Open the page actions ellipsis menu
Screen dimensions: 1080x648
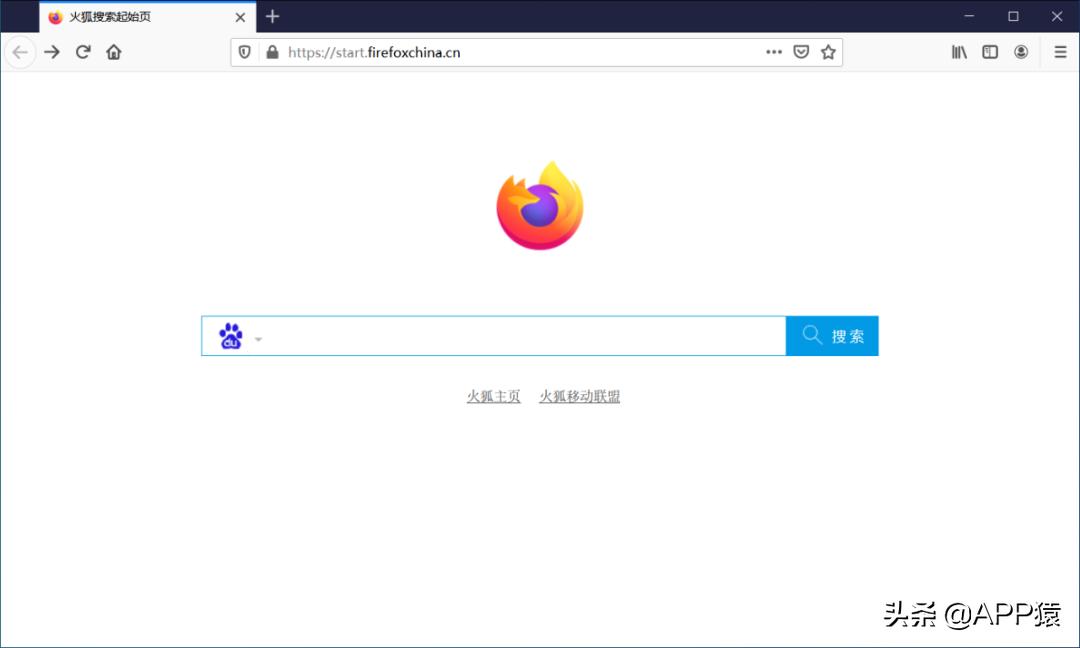[x=774, y=52]
